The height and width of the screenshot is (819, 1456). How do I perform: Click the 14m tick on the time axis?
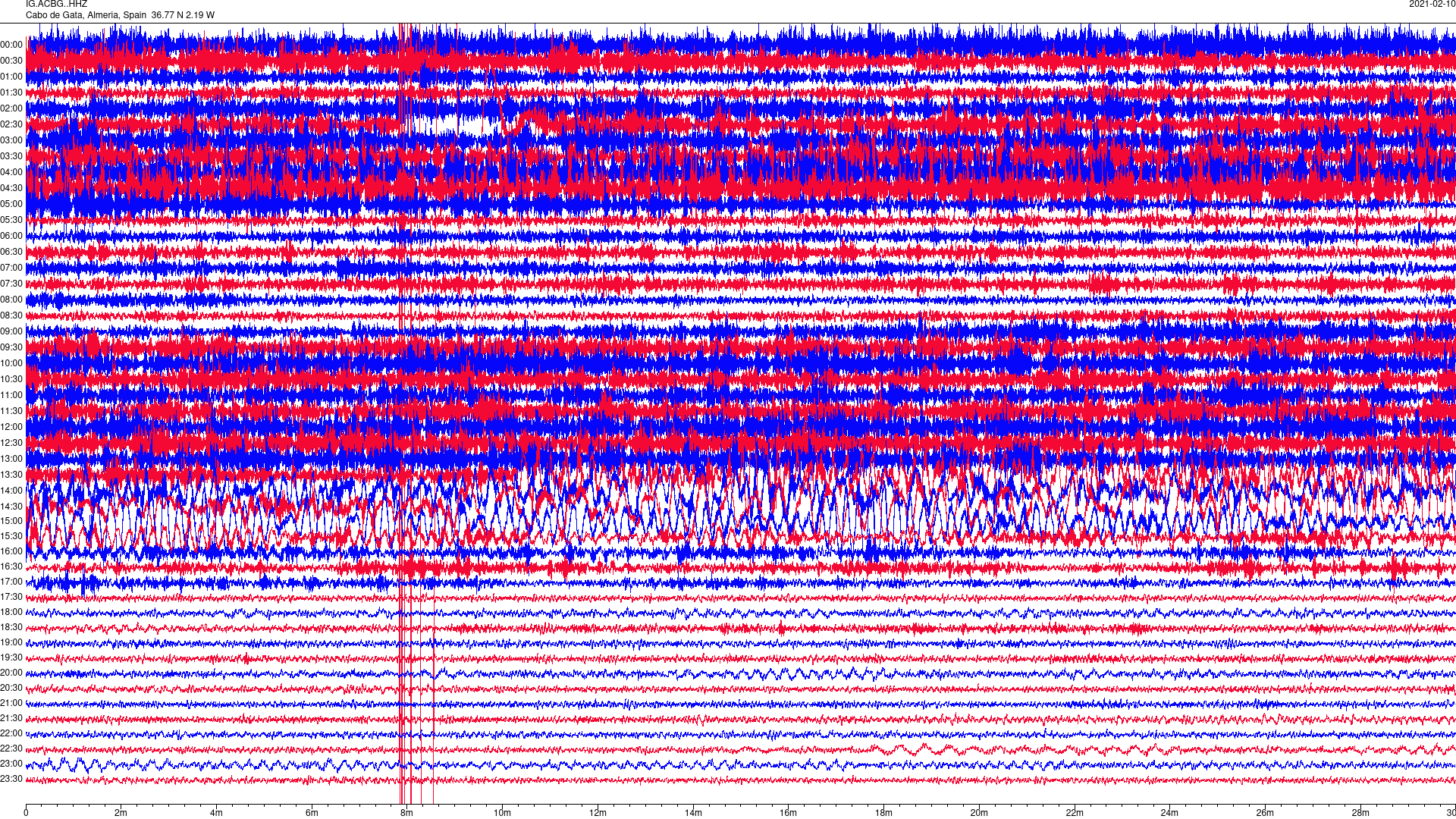tap(693, 813)
